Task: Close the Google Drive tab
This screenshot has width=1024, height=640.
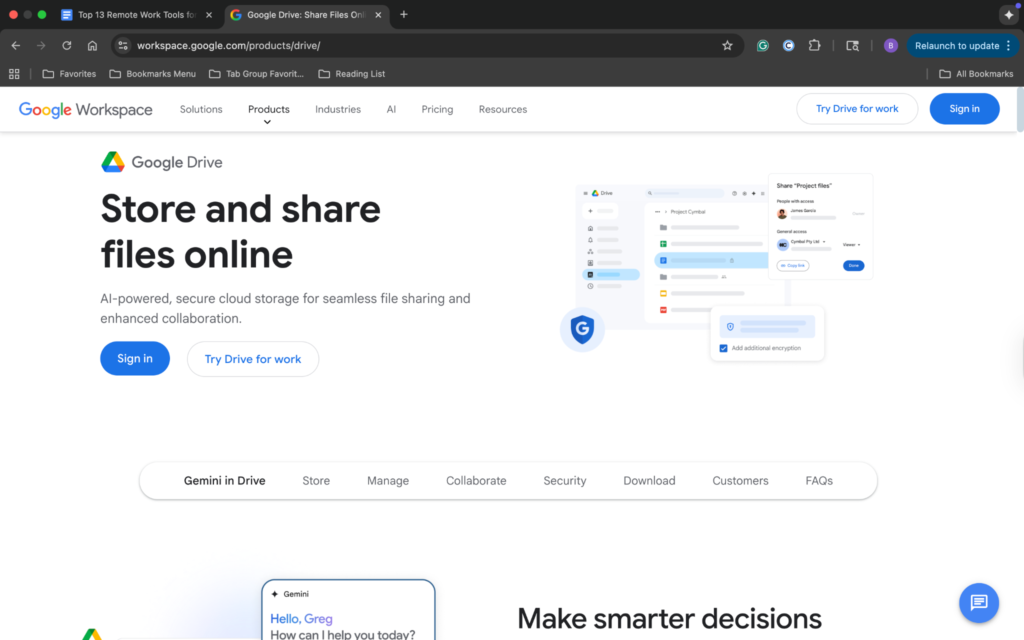Action: (x=378, y=14)
